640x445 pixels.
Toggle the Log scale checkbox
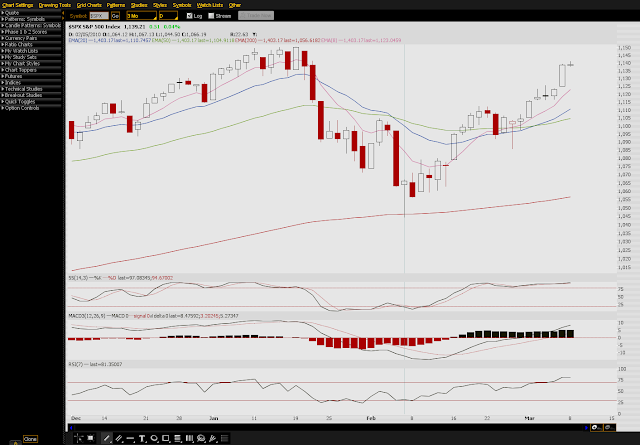tap(189, 16)
